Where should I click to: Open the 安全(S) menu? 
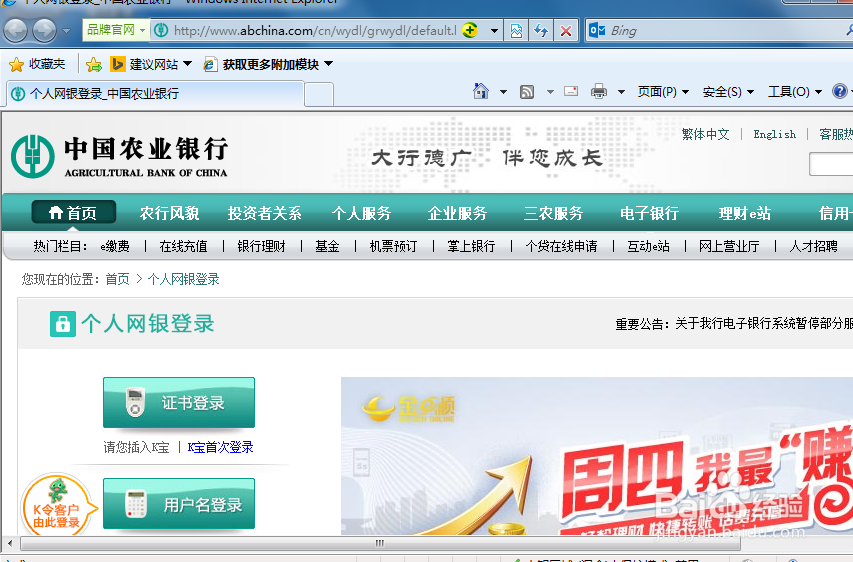click(728, 92)
